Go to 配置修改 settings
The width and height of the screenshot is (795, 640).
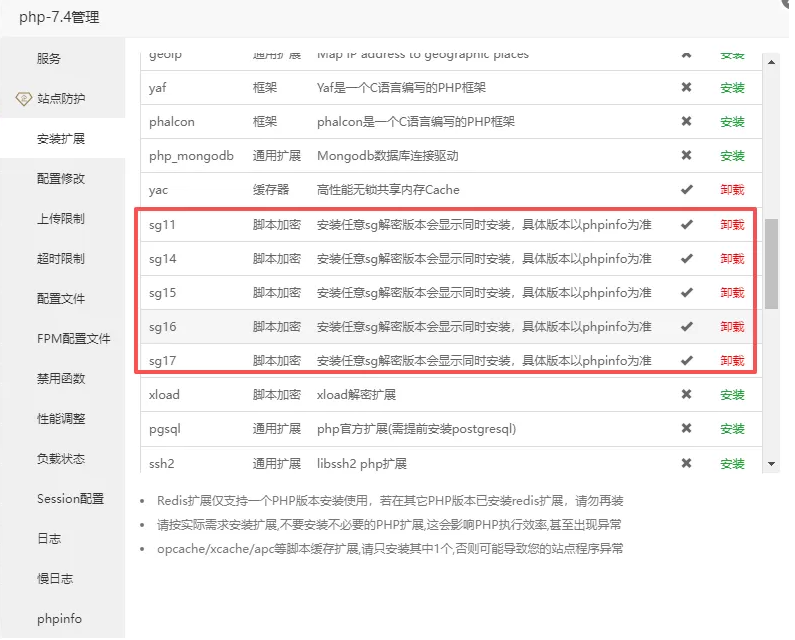click(x=61, y=179)
